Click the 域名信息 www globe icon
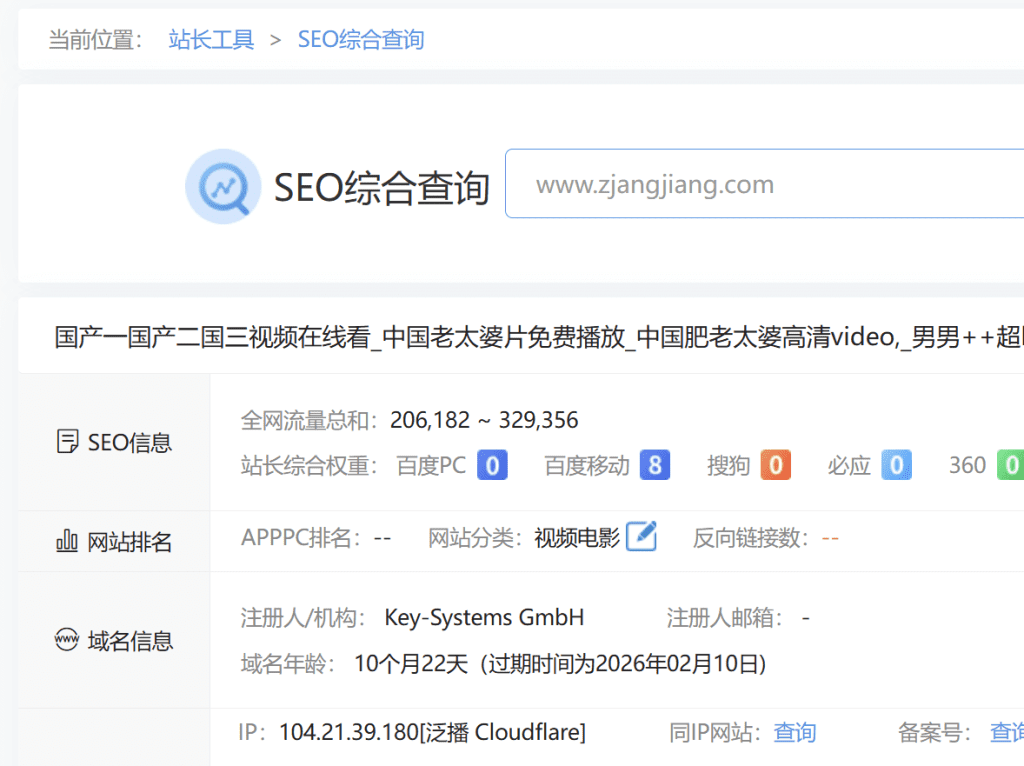1024x766 pixels. (x=67, y=641)
